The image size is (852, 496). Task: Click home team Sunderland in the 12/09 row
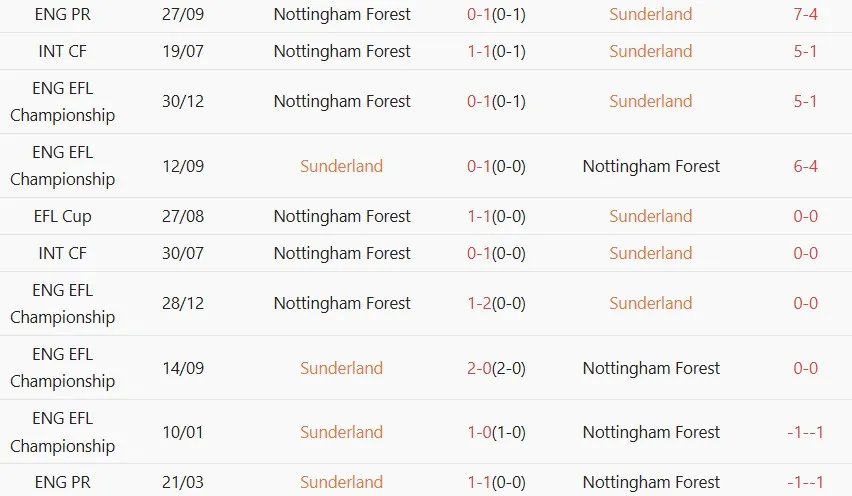[x=342, y=166]
